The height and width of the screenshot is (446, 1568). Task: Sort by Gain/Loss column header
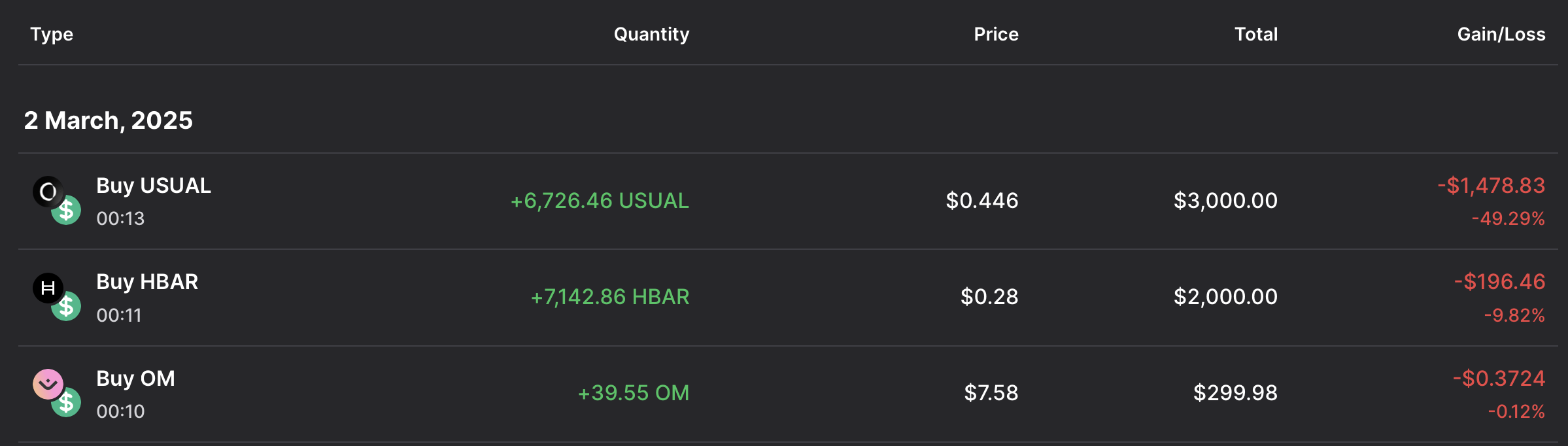[1501, 34]
